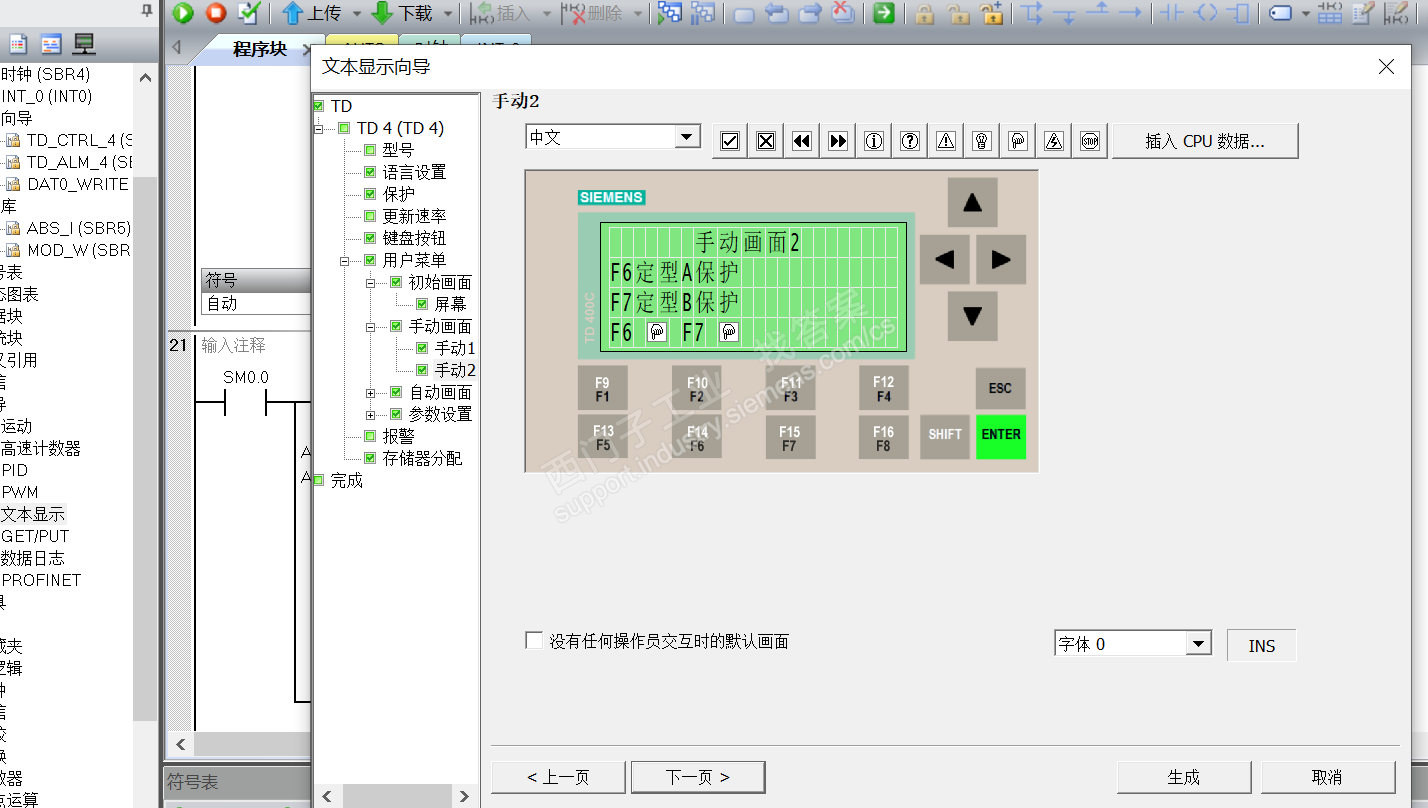Click the pin icon on left panel
The height and width of the screenshot is (808, 1428).
147,10
